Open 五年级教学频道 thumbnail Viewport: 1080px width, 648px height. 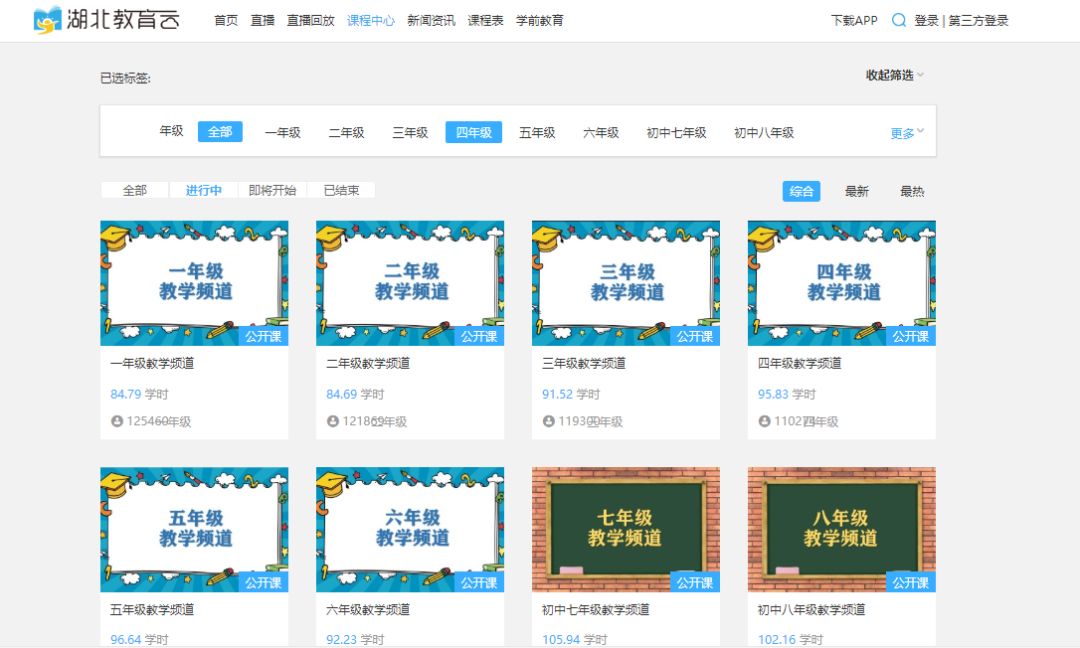click(194, 530)
